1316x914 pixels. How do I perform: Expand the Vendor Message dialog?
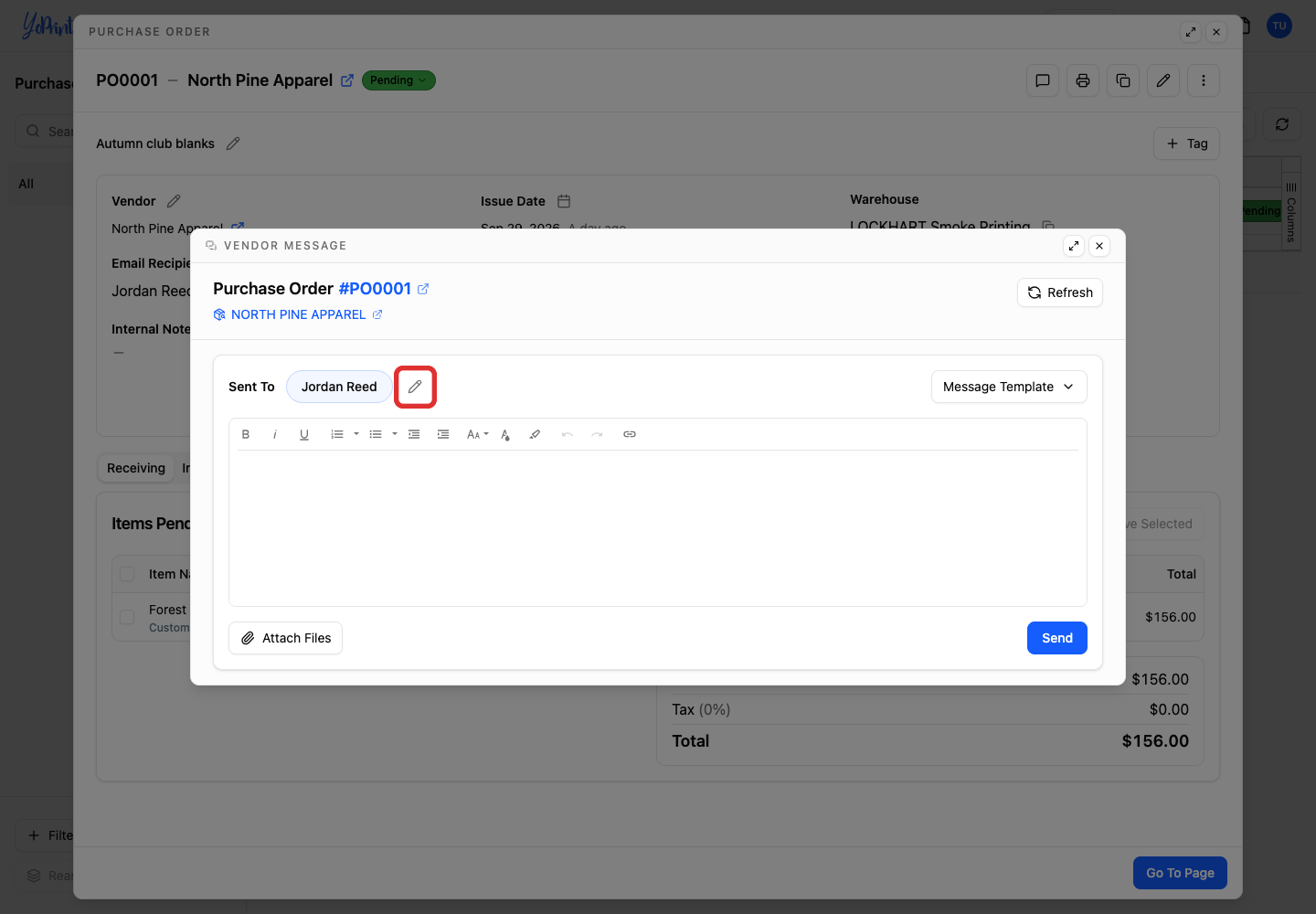(1074, 246)
